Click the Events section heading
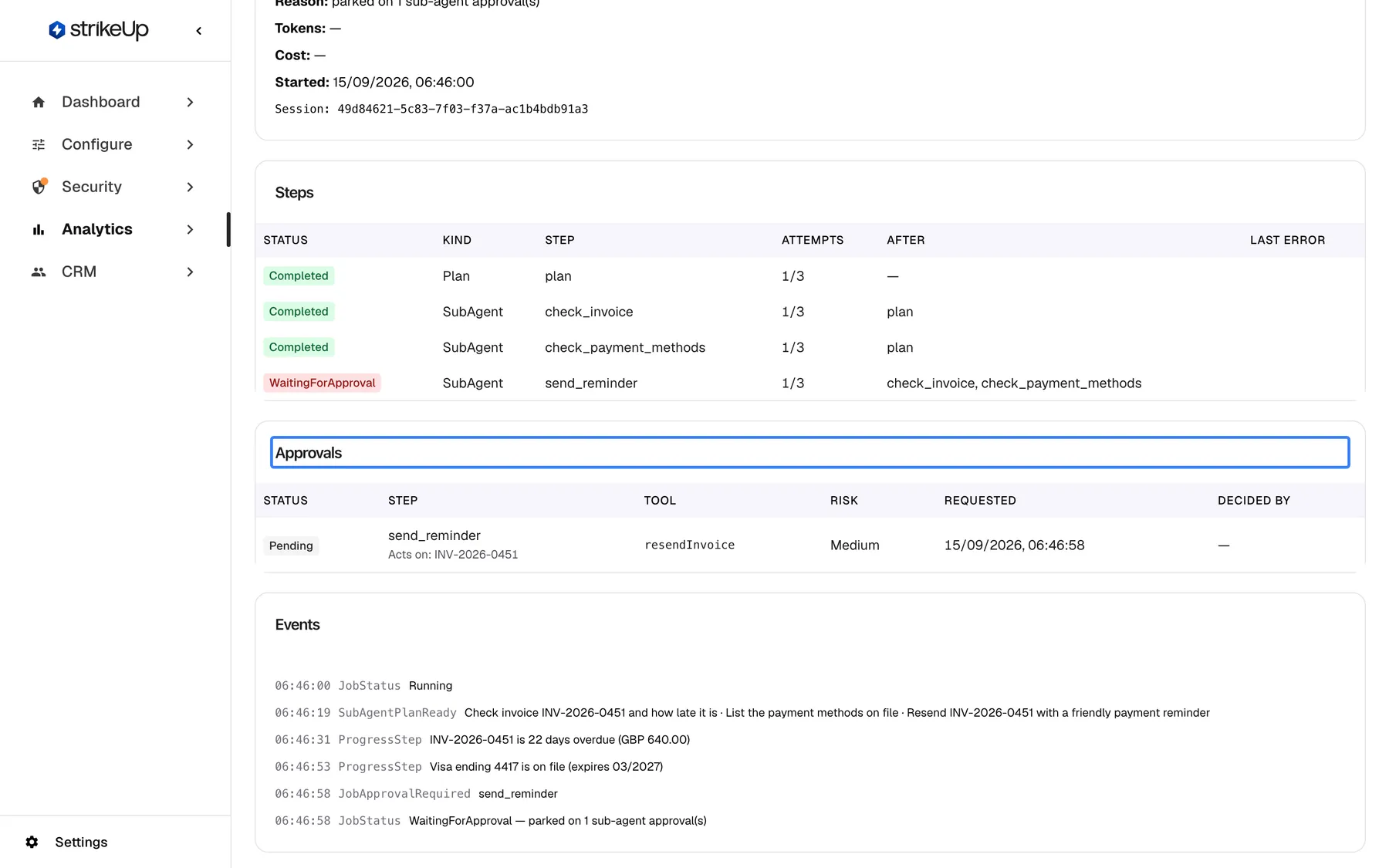This screenshot has height=868, width=1389. 297,625
